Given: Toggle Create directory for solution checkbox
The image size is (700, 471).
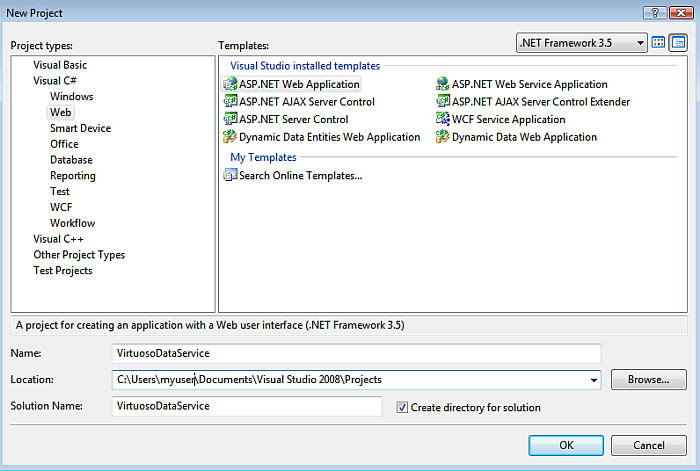Looking at the screenshot, I should pyautogui.click(x=403, y=407).
